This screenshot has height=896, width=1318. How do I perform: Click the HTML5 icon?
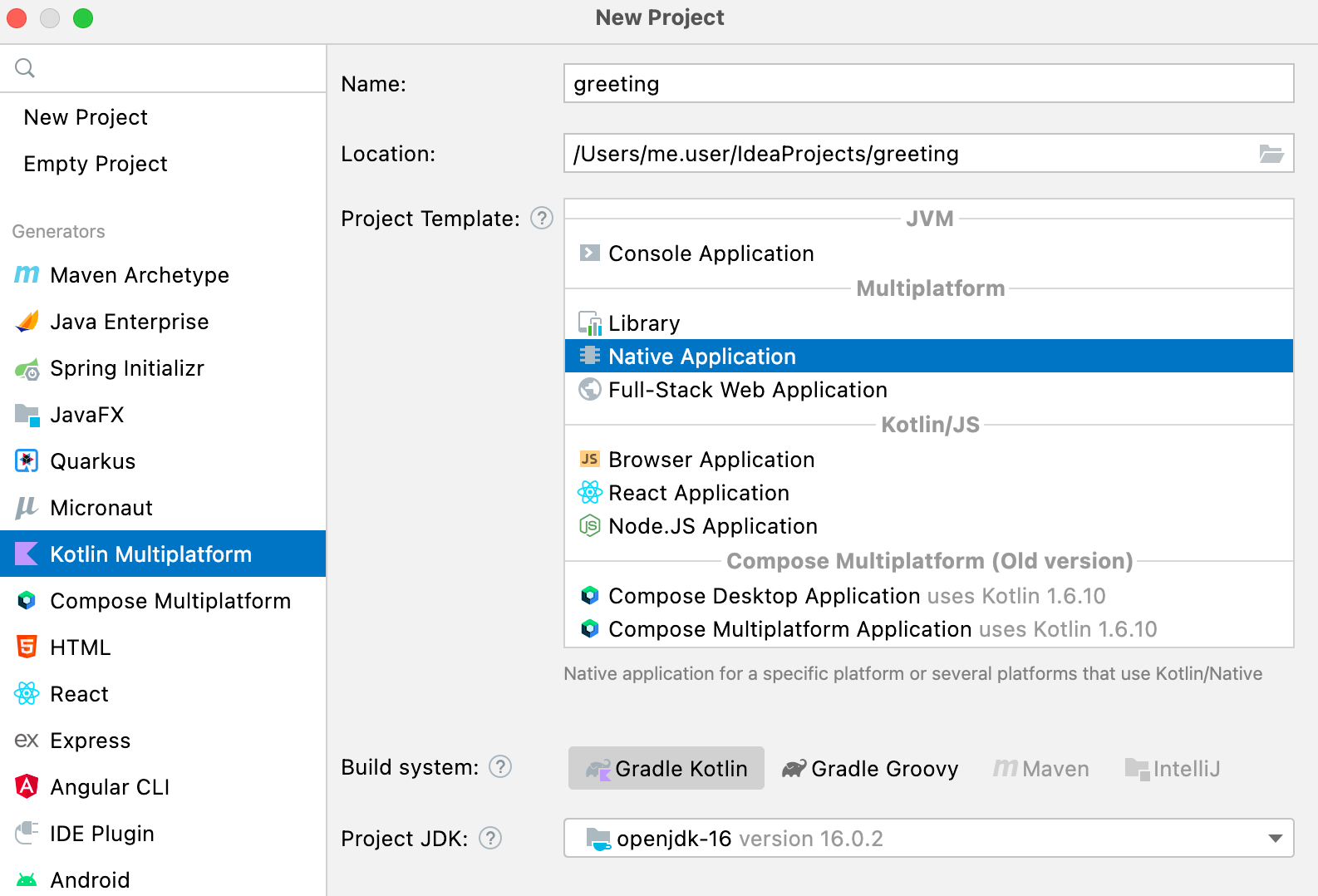pyautogui.click(x=27, y=647)
